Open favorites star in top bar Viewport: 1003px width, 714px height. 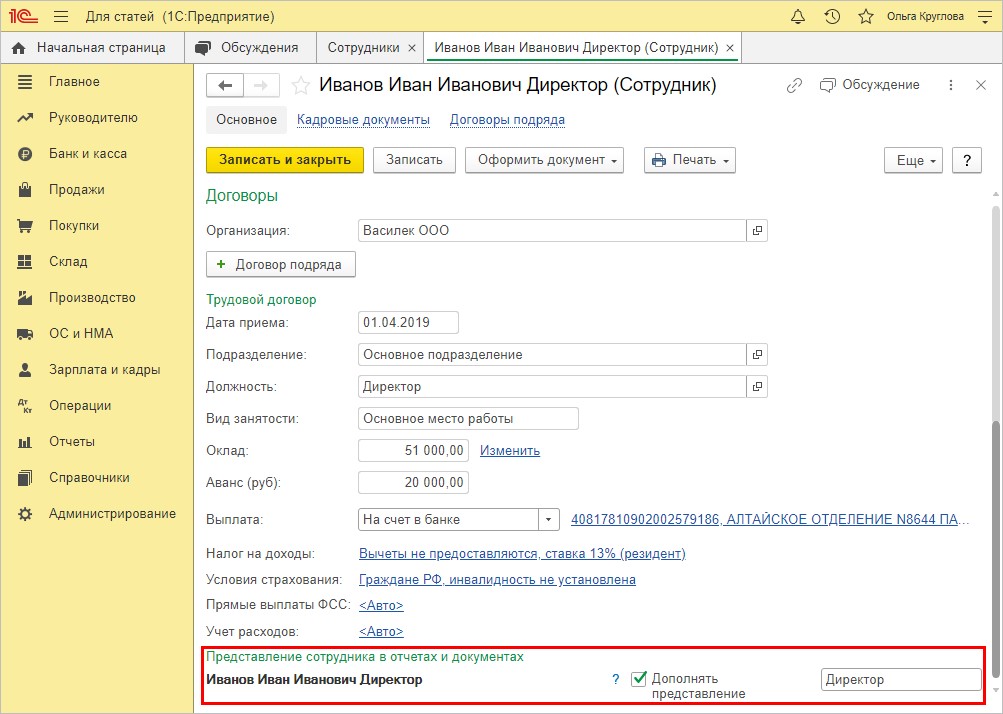tap(865, 17)
